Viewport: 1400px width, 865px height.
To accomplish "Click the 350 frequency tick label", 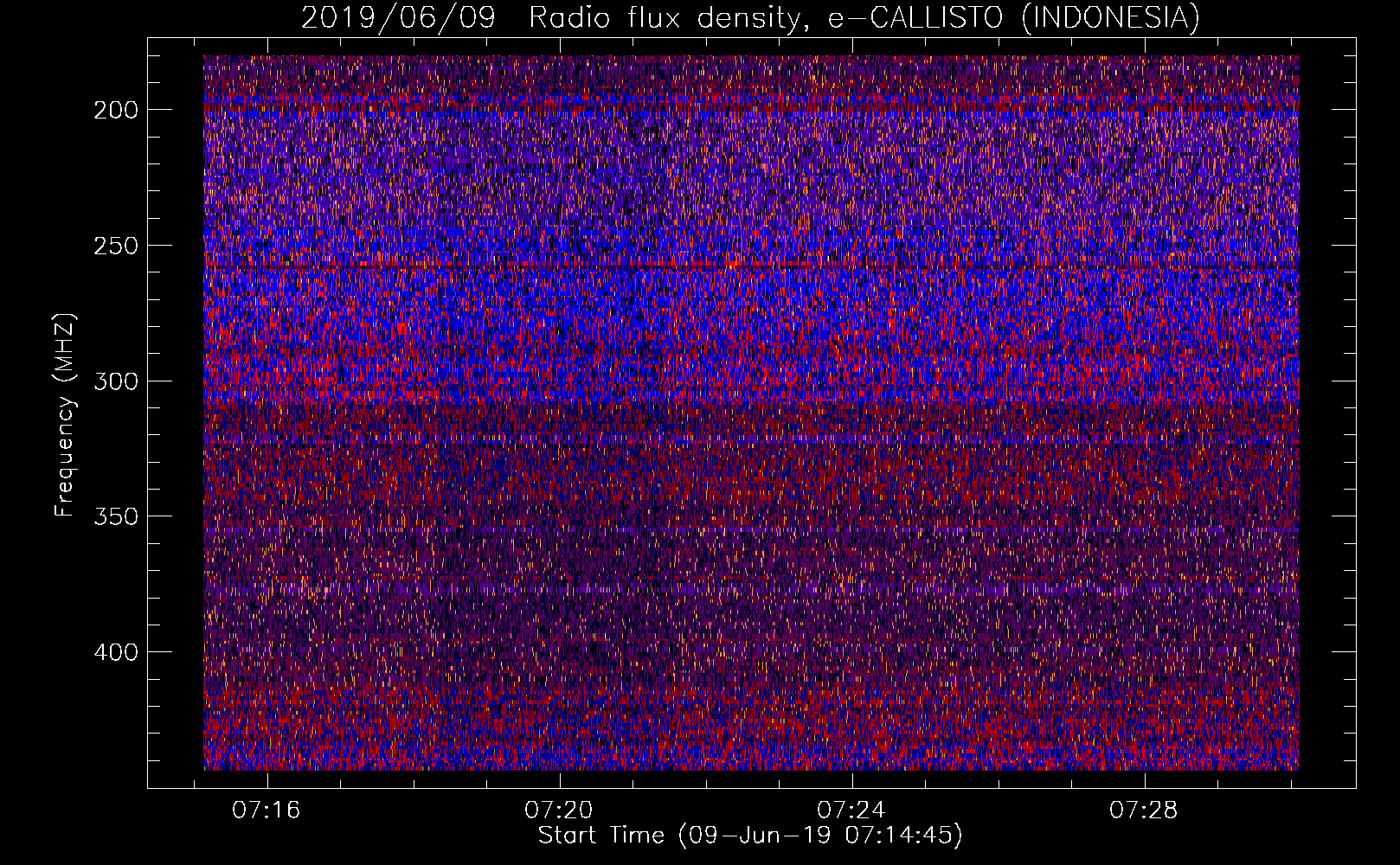I will (x=116, y=516).
